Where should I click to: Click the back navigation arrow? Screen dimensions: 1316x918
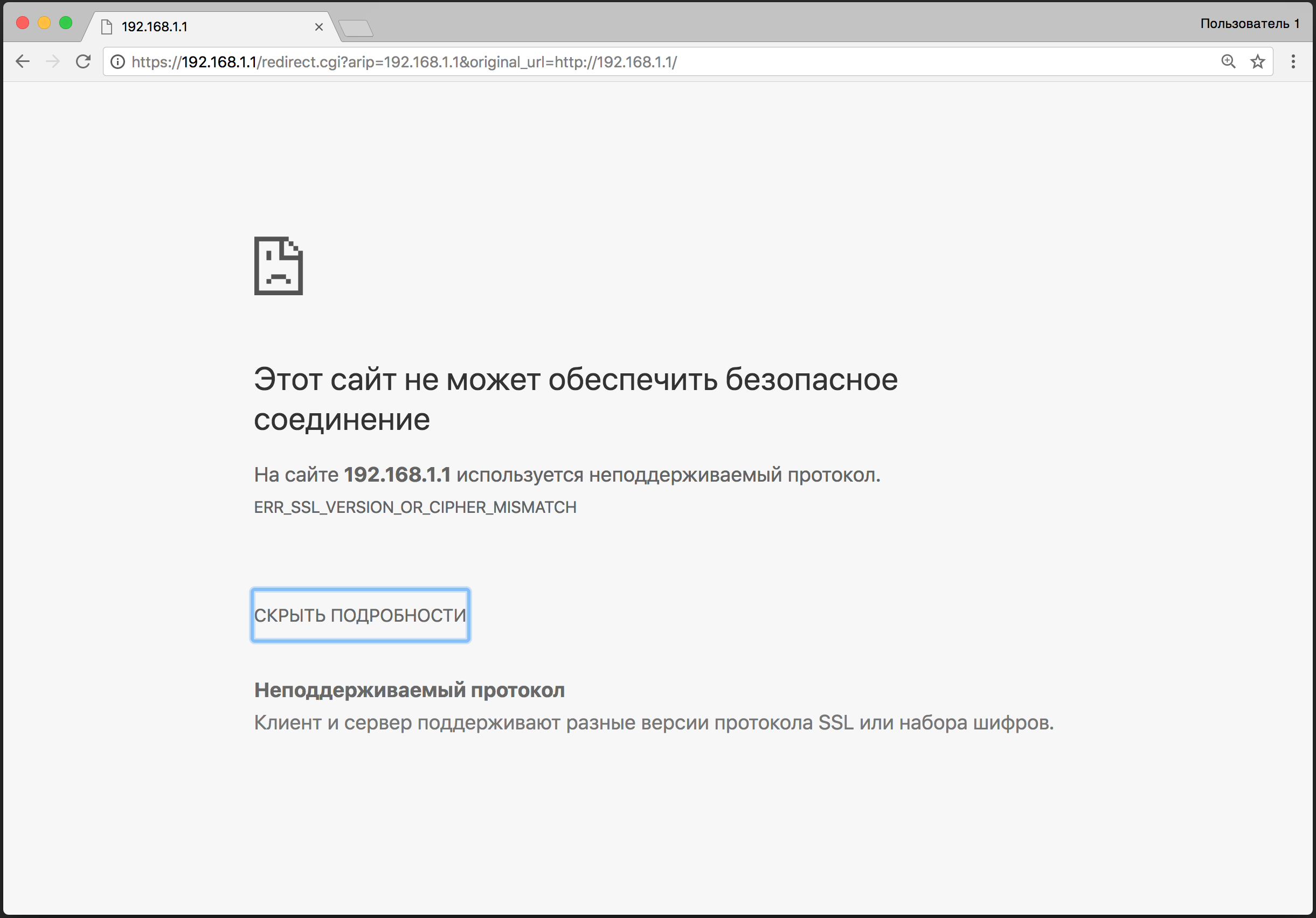pyautogui.click(x=22, y=61)
